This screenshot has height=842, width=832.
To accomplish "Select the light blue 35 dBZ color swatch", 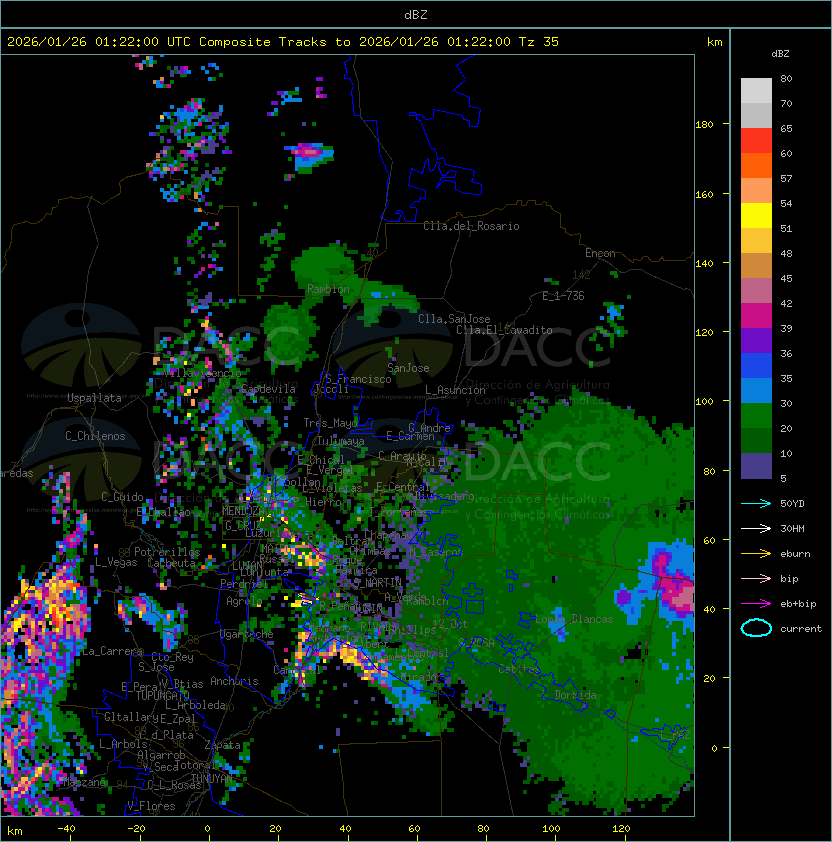I will (x=756, y=390).
